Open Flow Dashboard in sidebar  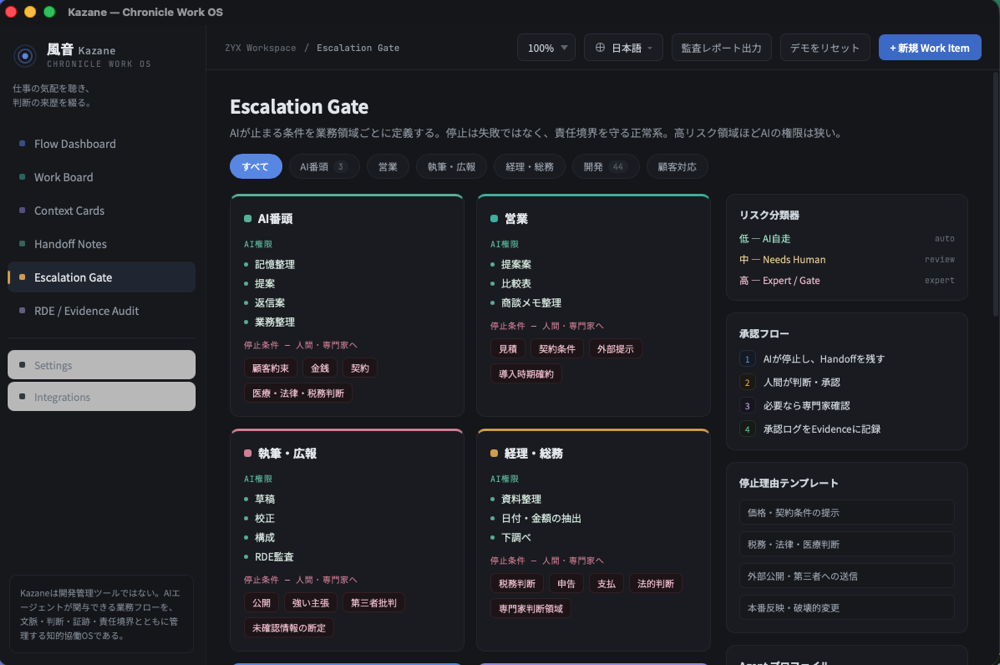pos(101,144)
